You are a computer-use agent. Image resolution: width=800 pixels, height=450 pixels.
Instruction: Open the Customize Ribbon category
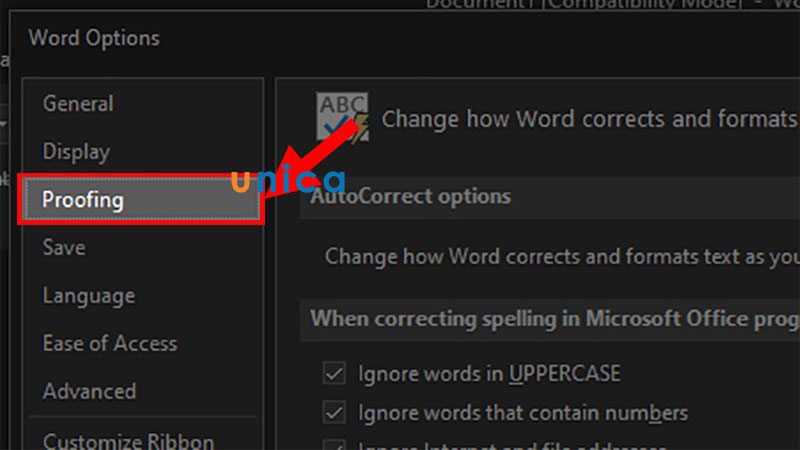click(128, 439)
